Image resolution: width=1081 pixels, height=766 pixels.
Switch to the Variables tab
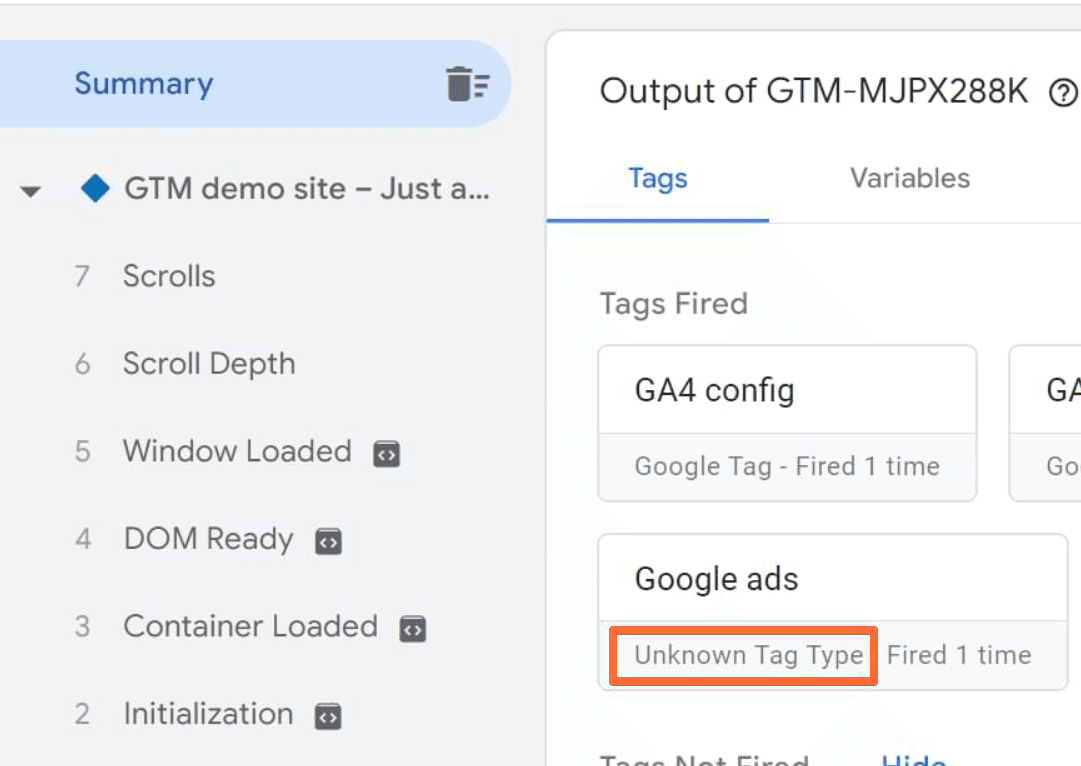click(x=909, y=178)
